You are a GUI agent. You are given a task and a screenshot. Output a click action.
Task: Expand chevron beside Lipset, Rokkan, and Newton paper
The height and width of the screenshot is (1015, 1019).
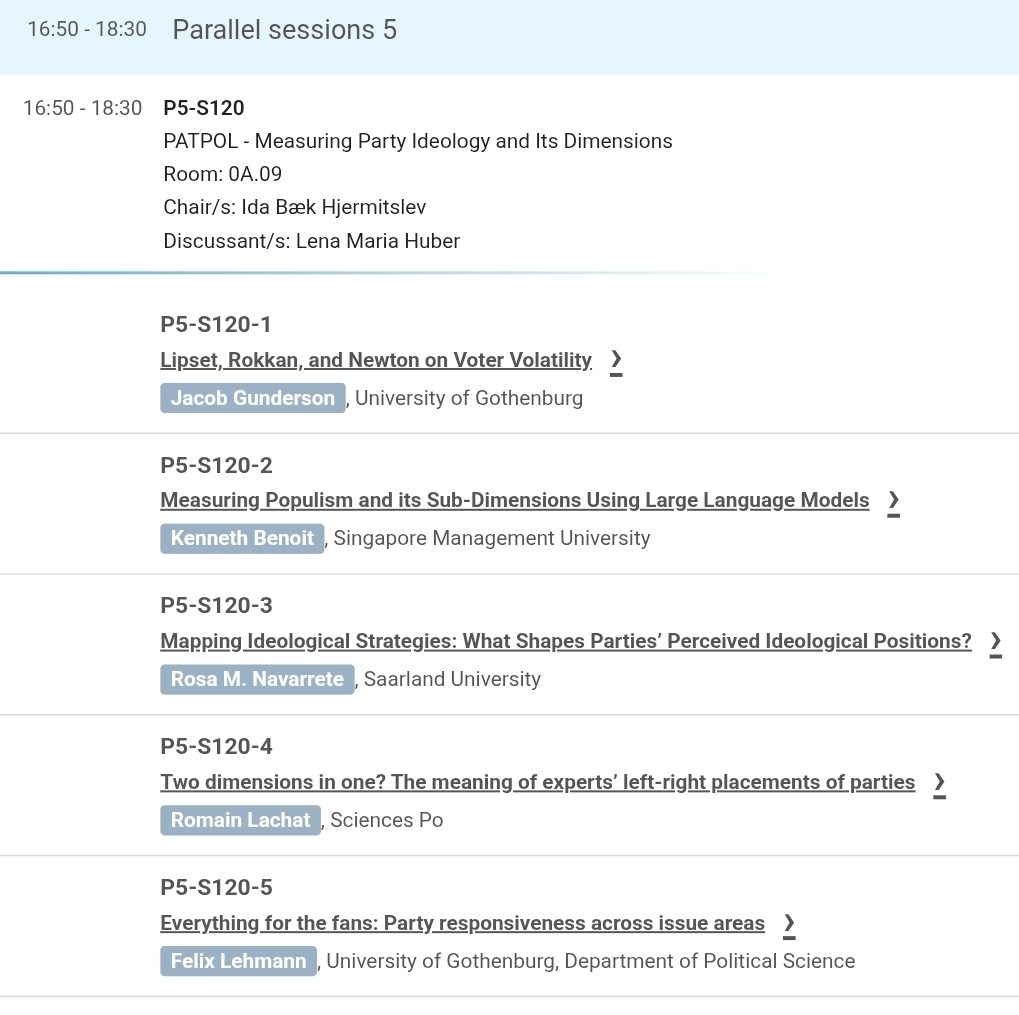616,360
